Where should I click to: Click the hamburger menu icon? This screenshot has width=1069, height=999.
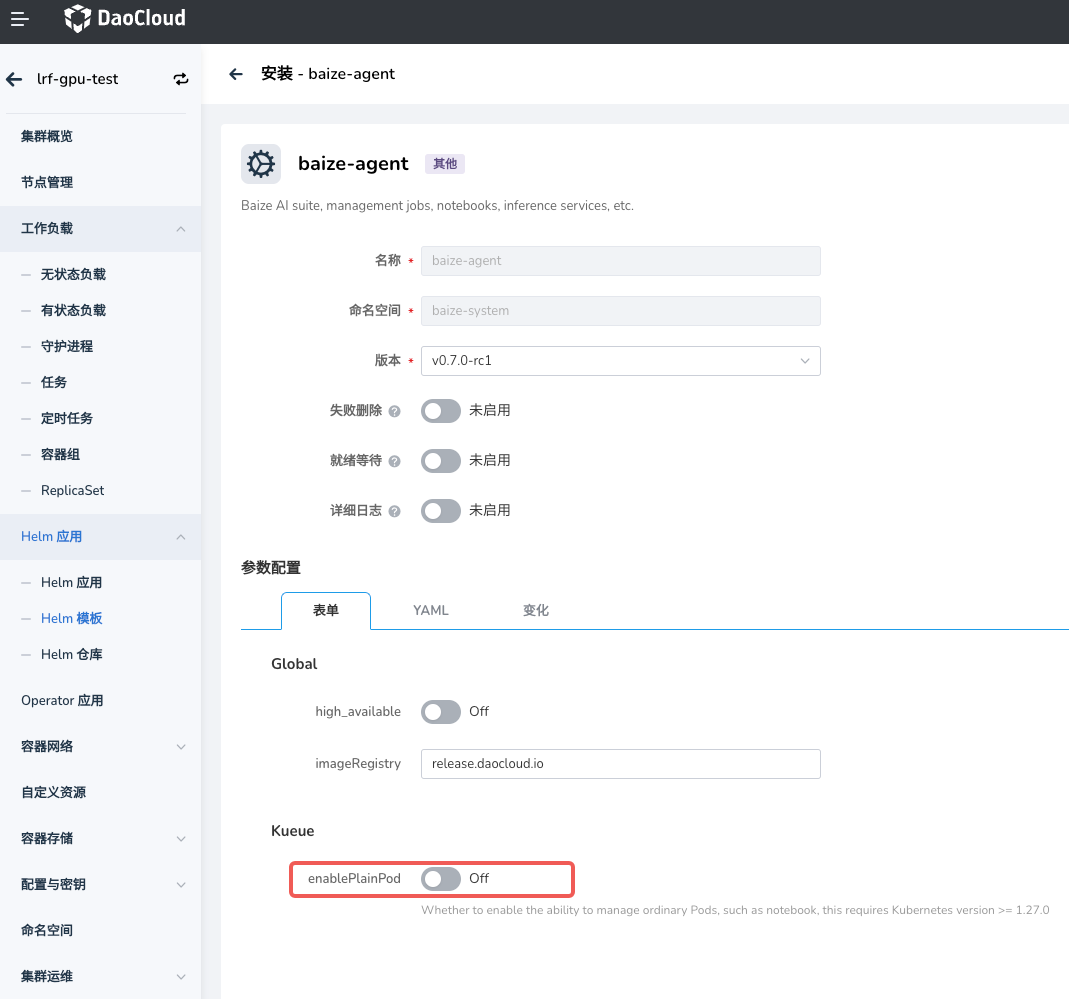pyautogui.click(x=20, y=19)
